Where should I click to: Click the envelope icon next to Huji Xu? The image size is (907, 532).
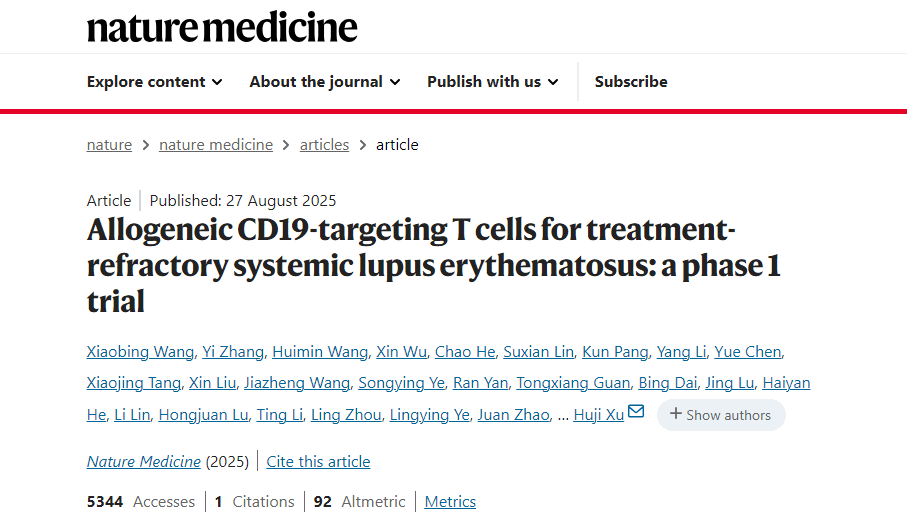[636, 412]
